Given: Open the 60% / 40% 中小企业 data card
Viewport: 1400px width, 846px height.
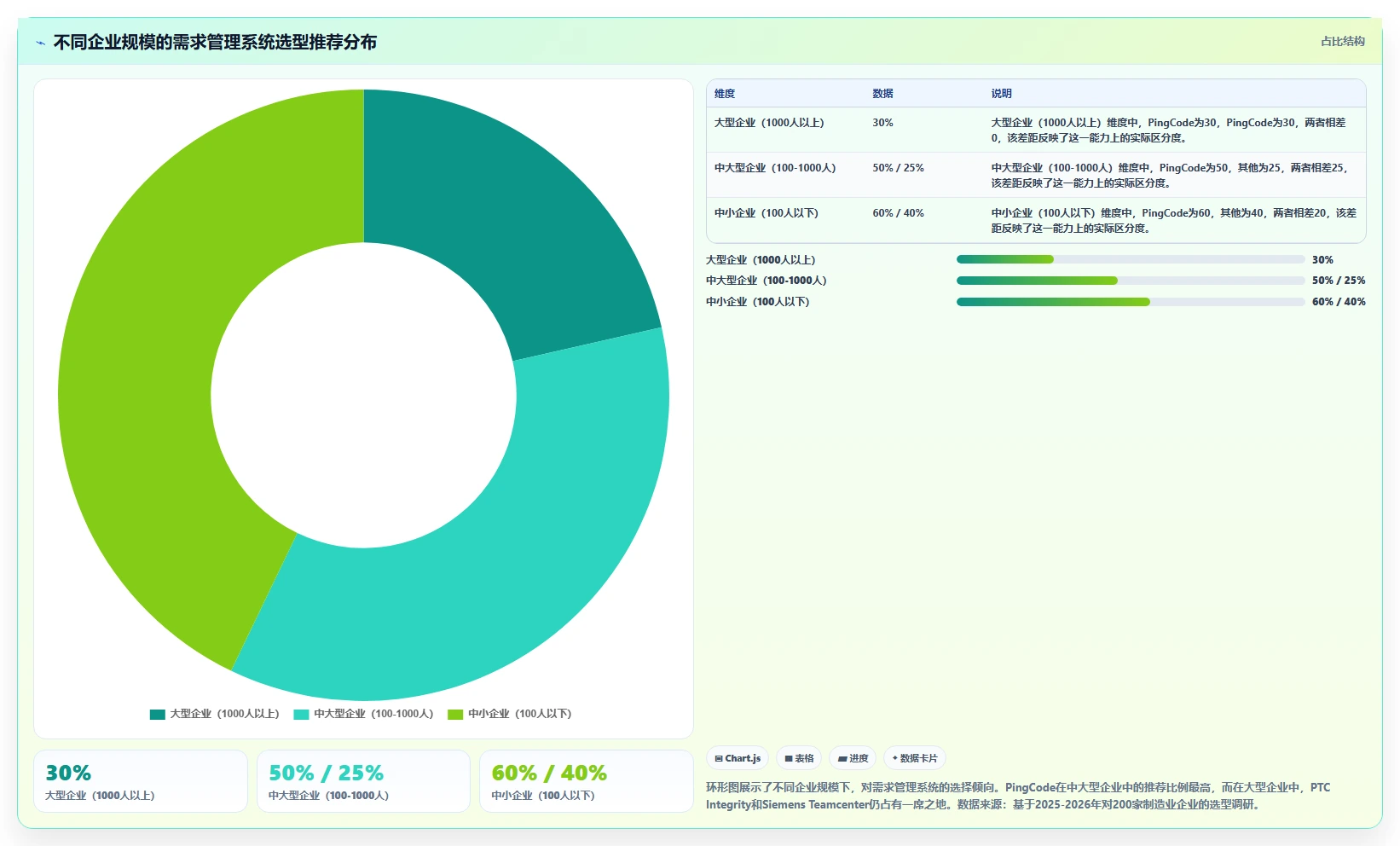Looking at the screenshot, I should [587, 781].
